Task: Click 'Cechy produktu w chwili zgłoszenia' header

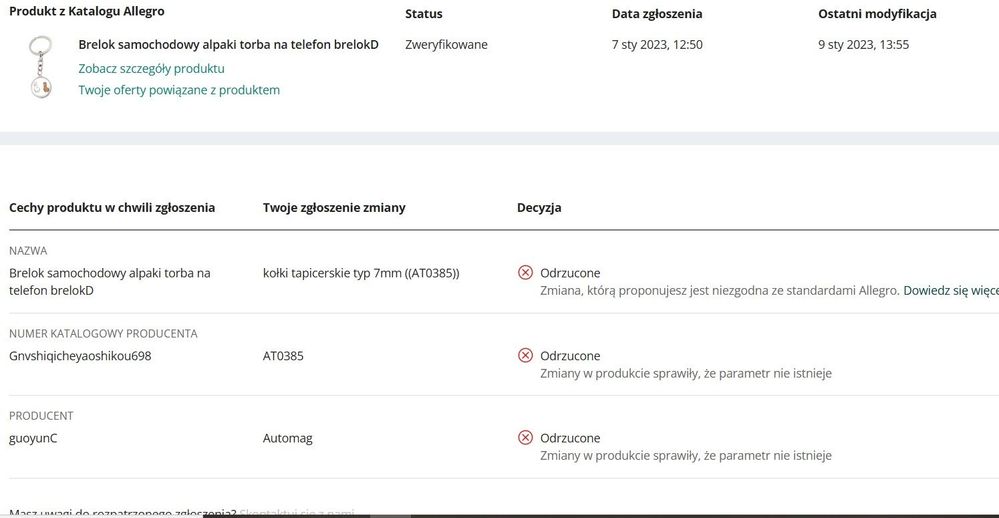Action: [112, 208]
